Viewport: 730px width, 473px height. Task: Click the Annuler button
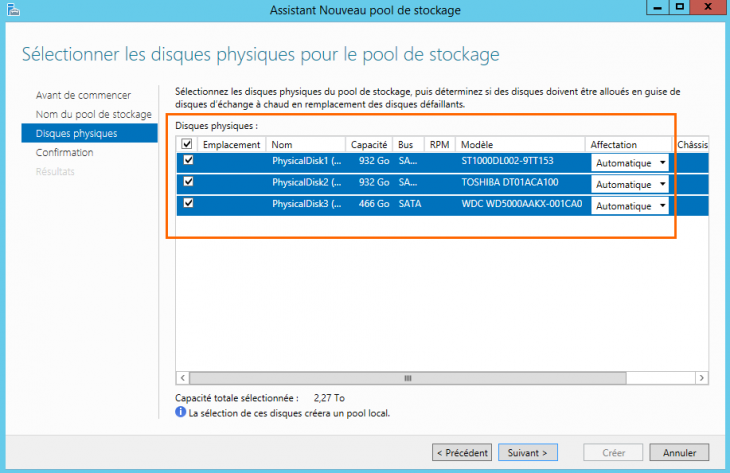[679, 452]
